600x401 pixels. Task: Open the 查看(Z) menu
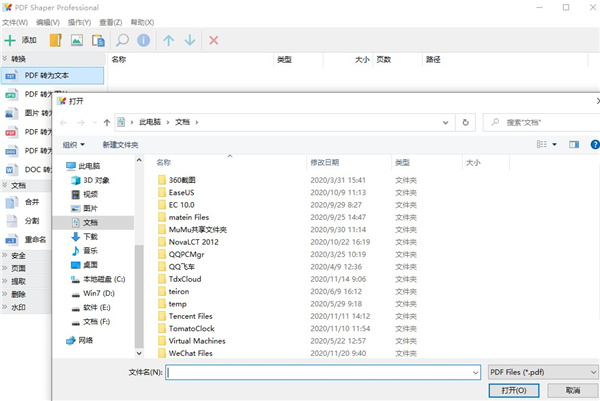coord(111,23)
